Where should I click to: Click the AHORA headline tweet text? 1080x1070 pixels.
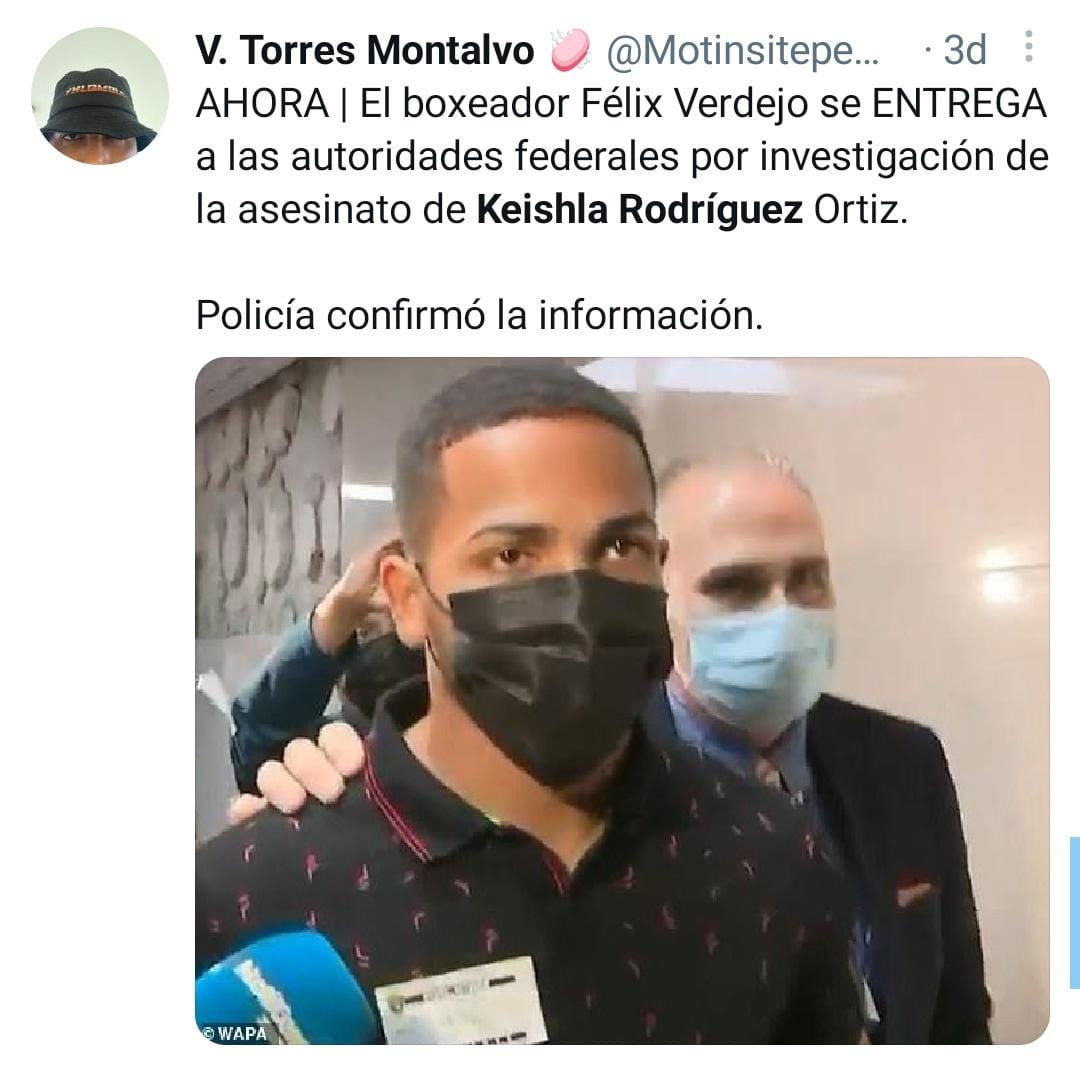pyautogui.click(x=622, y=156)
